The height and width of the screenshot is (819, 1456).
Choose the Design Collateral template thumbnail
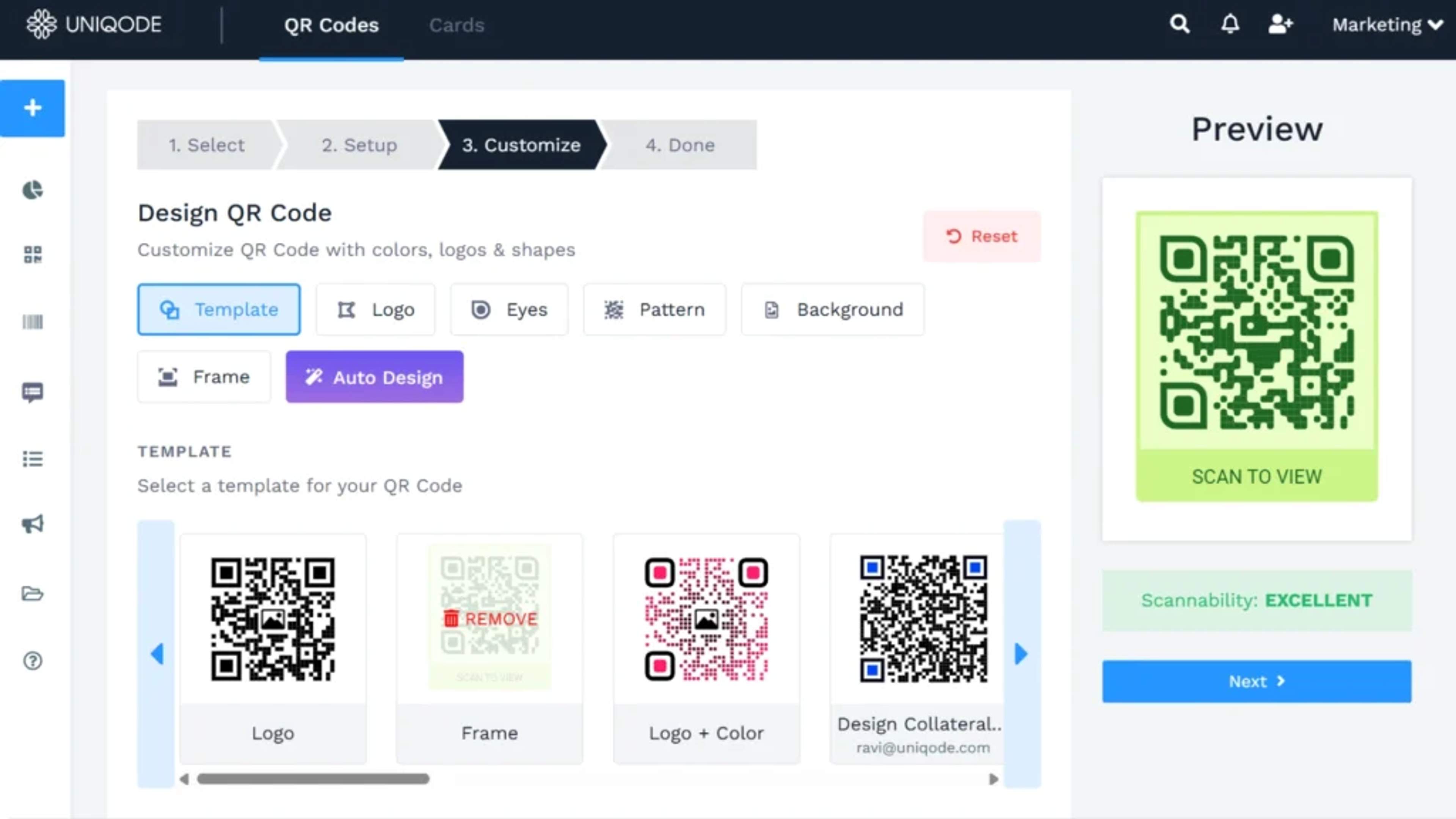click(923, 619)
